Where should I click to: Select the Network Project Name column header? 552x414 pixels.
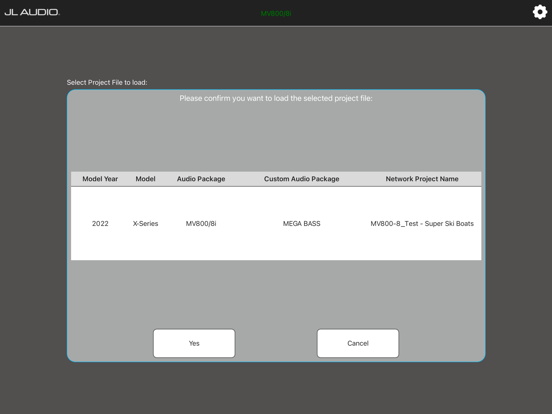tap(422, 179)
